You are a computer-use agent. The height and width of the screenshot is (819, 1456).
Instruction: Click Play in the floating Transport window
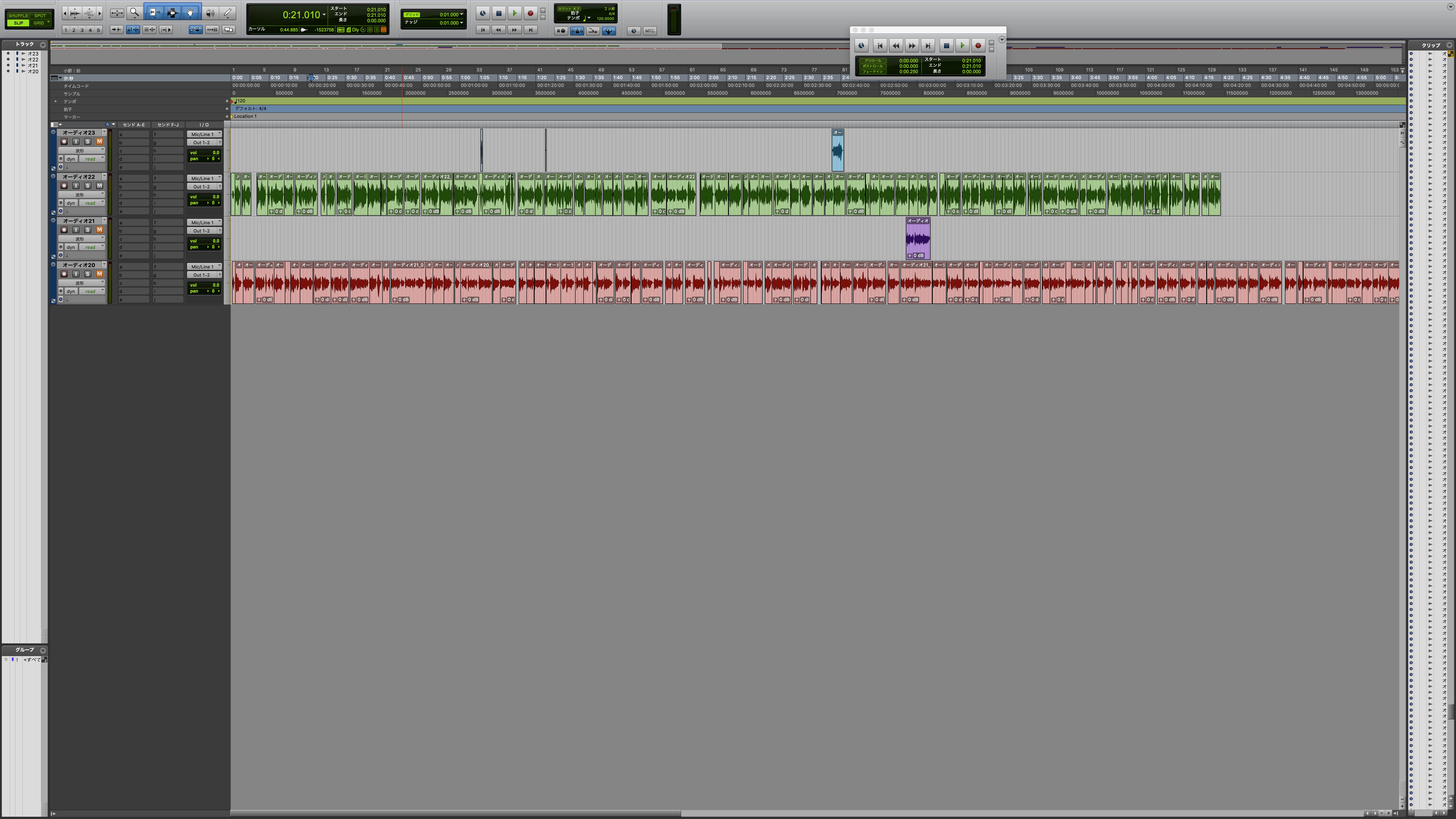coord(963,46)
